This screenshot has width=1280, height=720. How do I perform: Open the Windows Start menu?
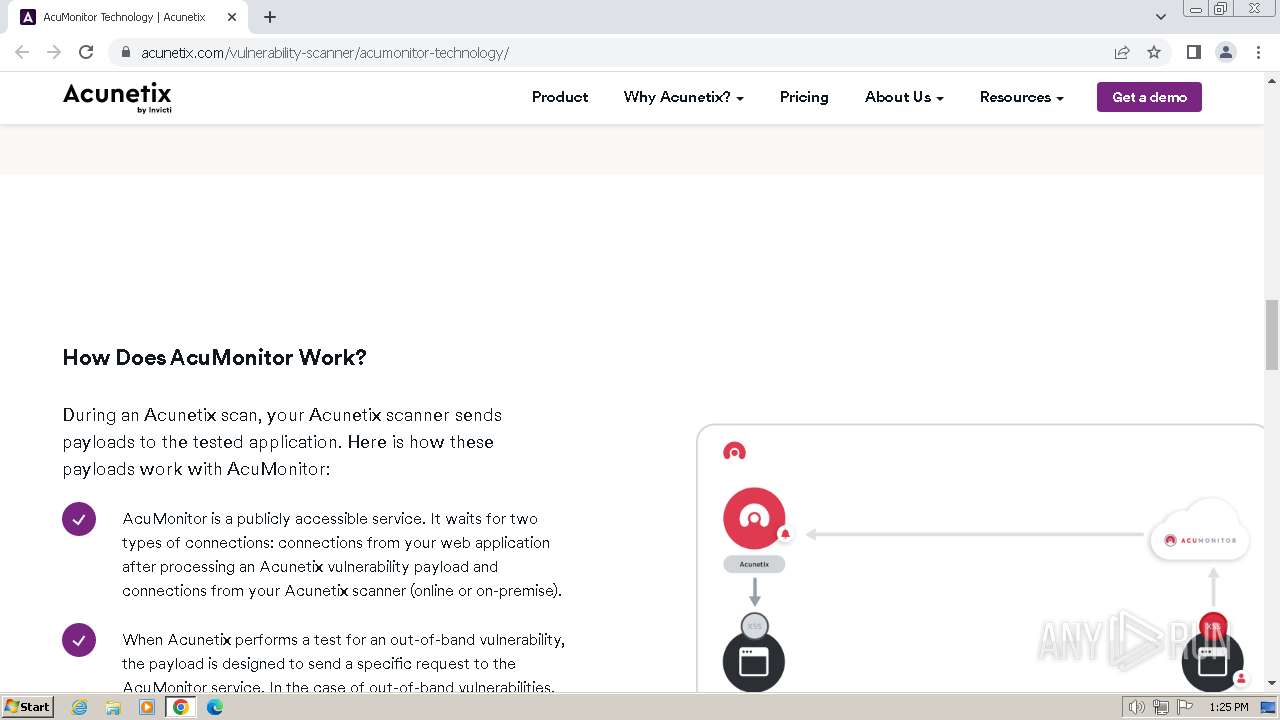coord(28,706)
